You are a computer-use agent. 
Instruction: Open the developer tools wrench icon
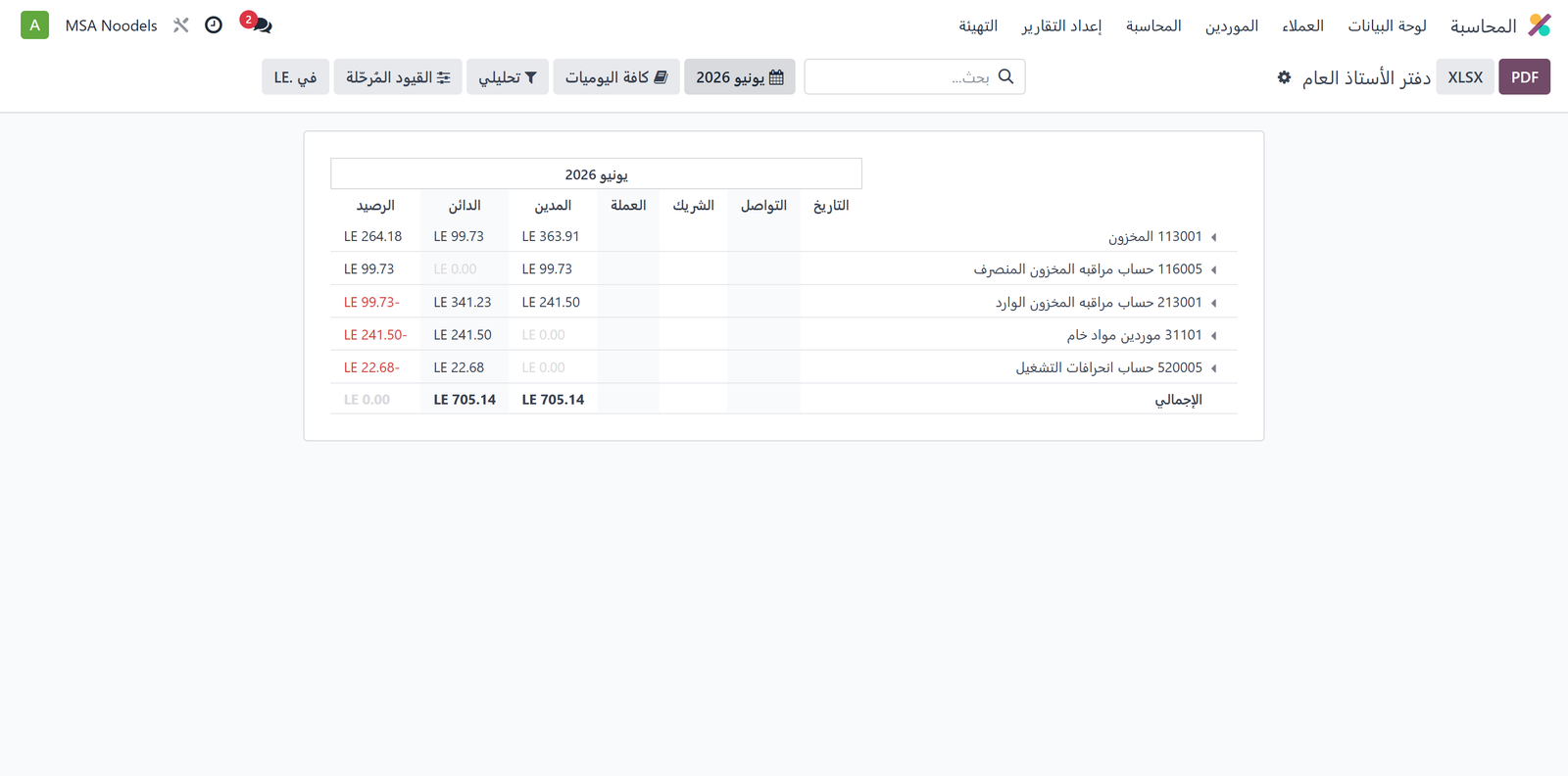pos(181,25)
